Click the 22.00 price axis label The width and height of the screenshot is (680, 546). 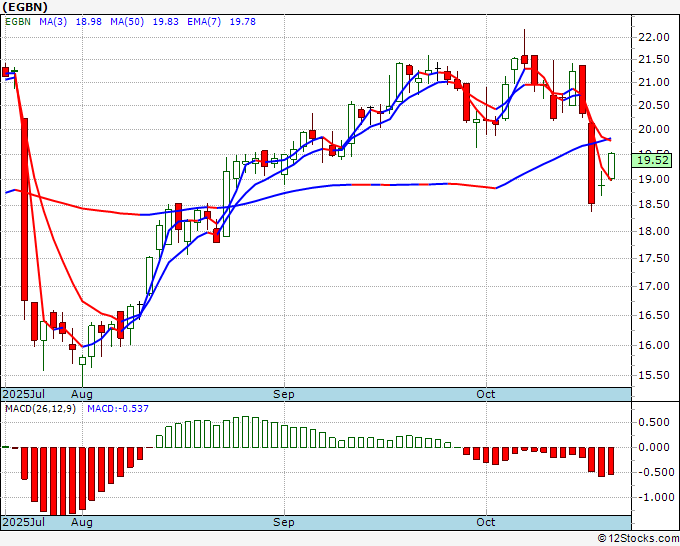click(654, 38)
